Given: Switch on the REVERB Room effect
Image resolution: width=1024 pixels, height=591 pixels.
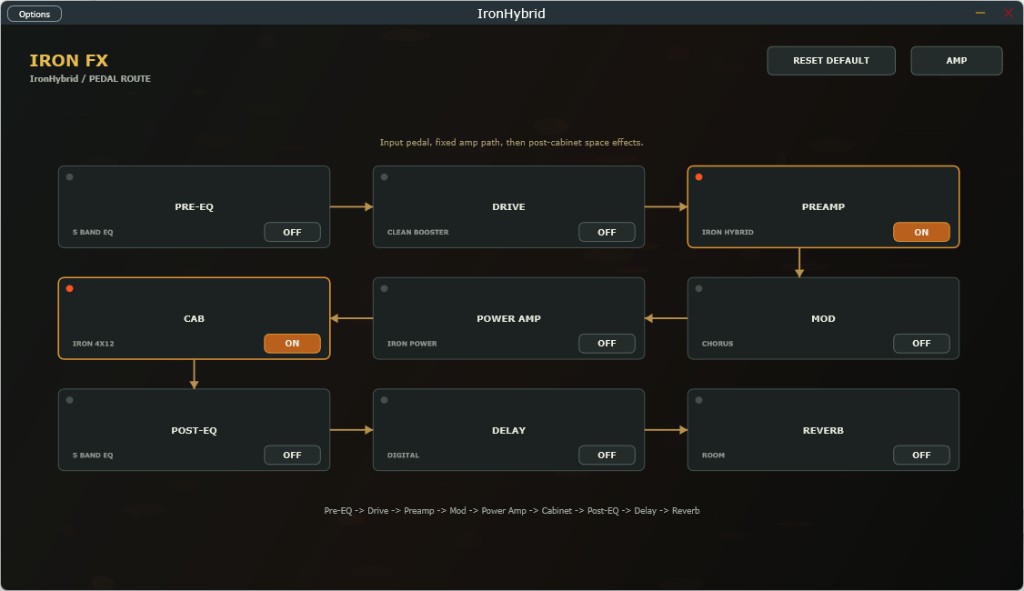Looking at the screenshot, I should point(921,455).
